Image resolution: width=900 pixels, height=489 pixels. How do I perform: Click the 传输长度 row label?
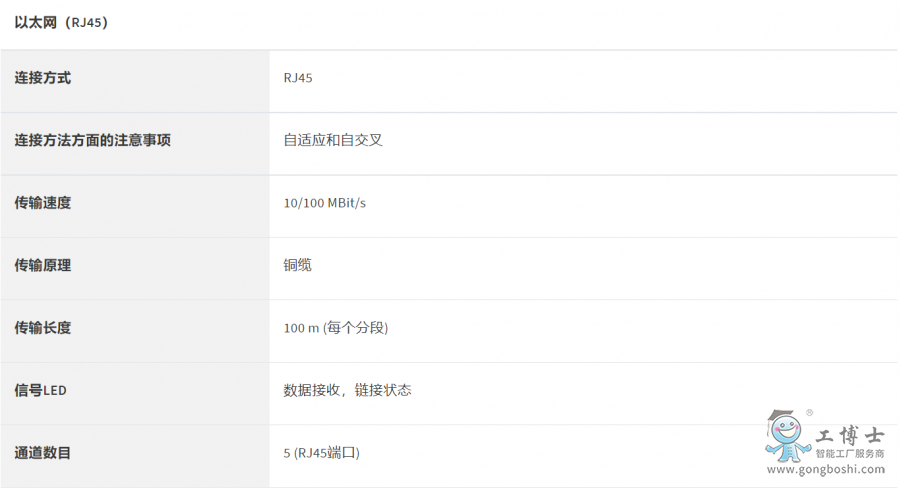tap(42, 328)
